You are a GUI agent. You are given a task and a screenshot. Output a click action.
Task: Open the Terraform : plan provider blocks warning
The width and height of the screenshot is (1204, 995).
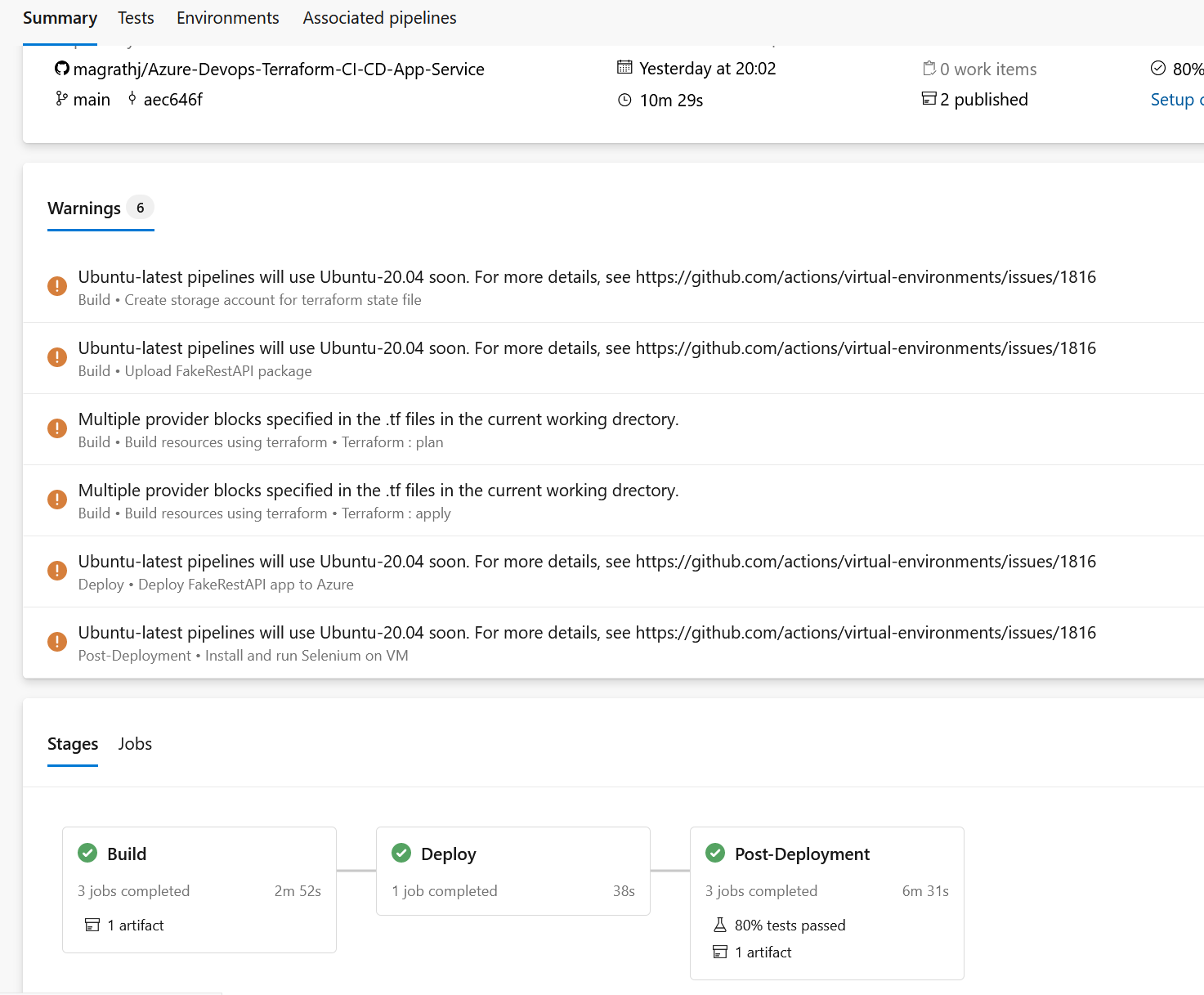pyautogui.click(x=613, y=429)
